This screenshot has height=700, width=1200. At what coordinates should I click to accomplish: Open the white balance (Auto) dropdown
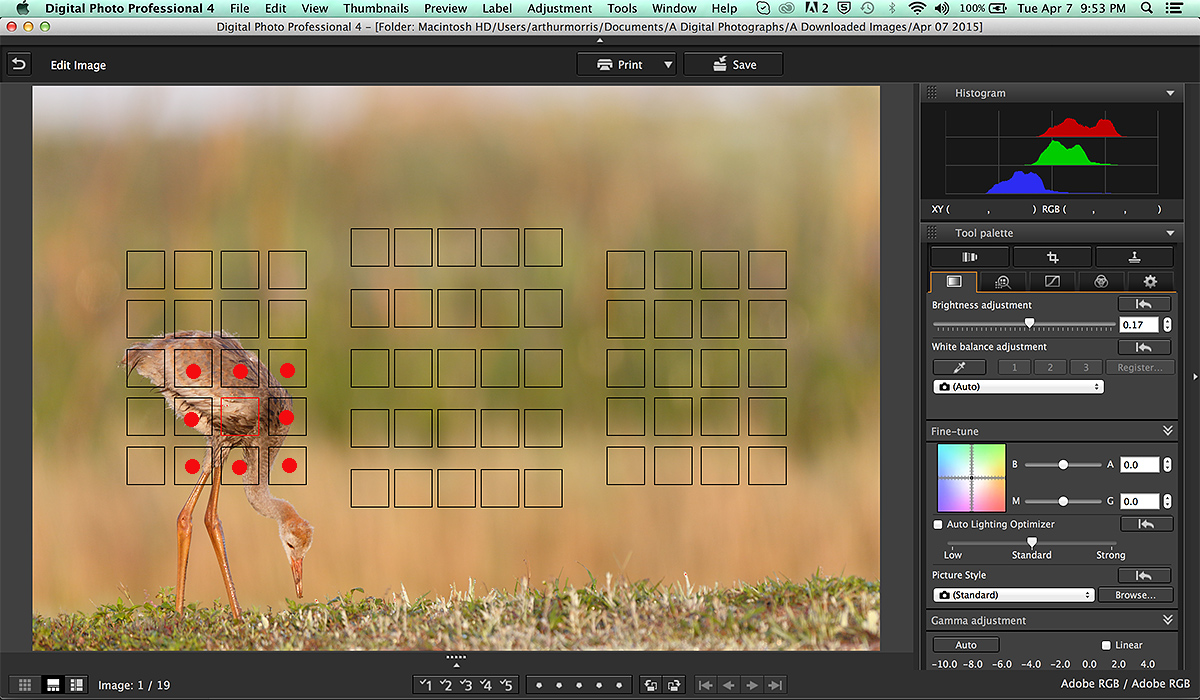(x=1018, y=386)
